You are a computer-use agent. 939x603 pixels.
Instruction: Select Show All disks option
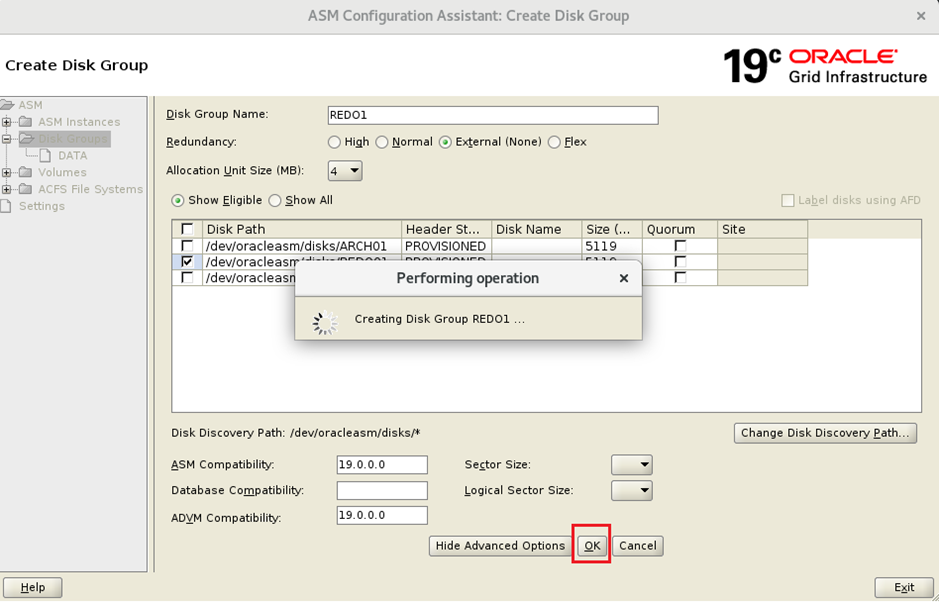click(275, 201)
